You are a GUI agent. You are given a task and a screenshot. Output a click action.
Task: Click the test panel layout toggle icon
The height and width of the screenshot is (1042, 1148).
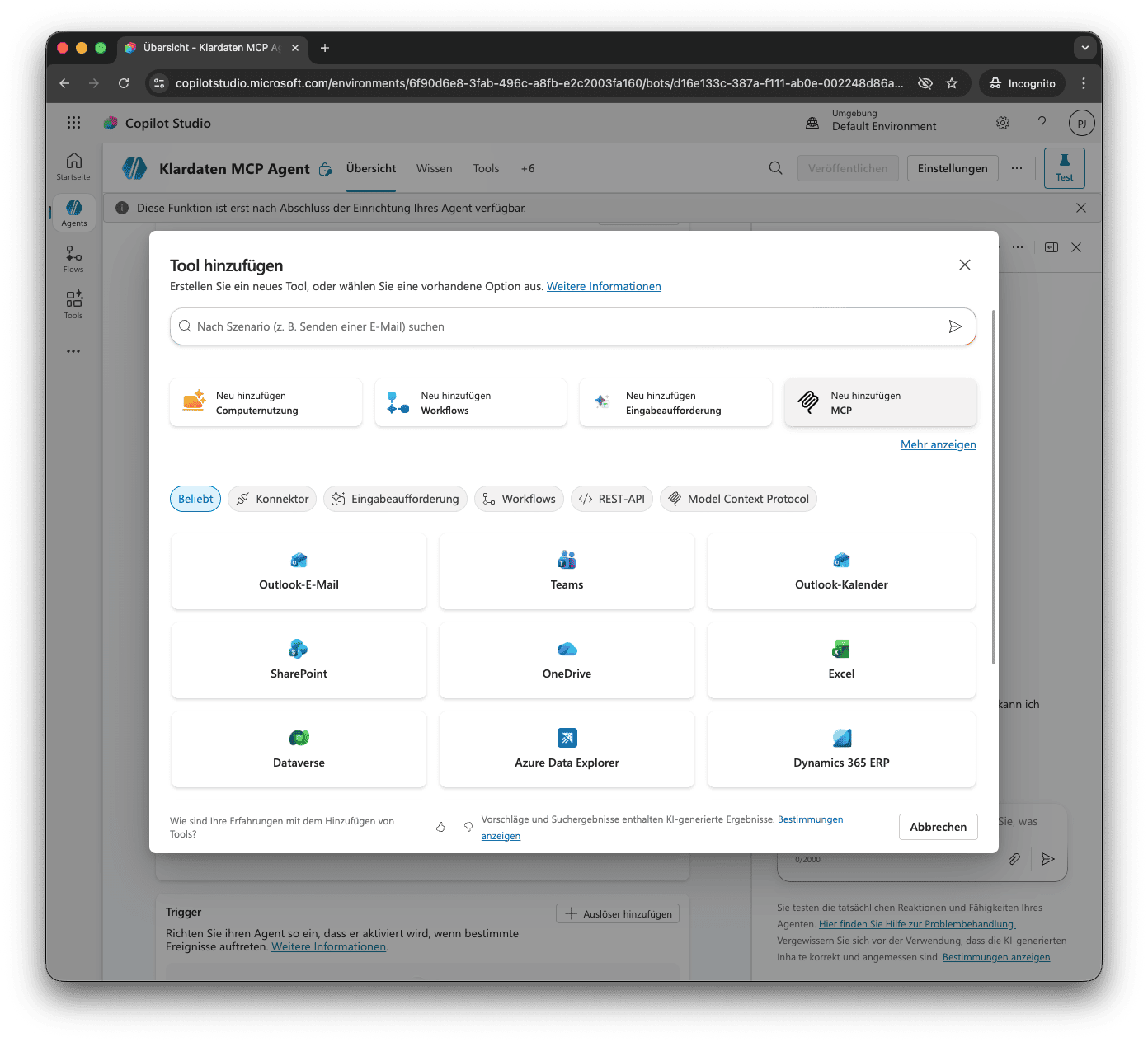1052,247
